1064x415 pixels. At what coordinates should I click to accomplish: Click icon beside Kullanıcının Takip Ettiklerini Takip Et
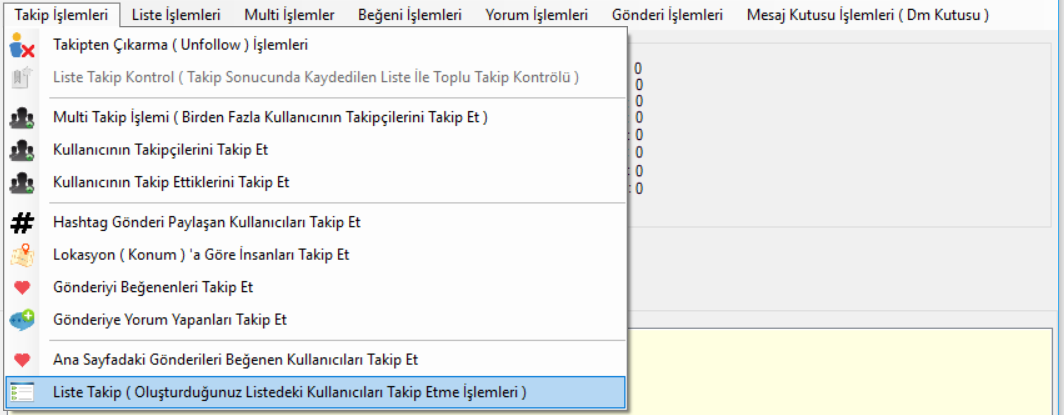point(22,183)
